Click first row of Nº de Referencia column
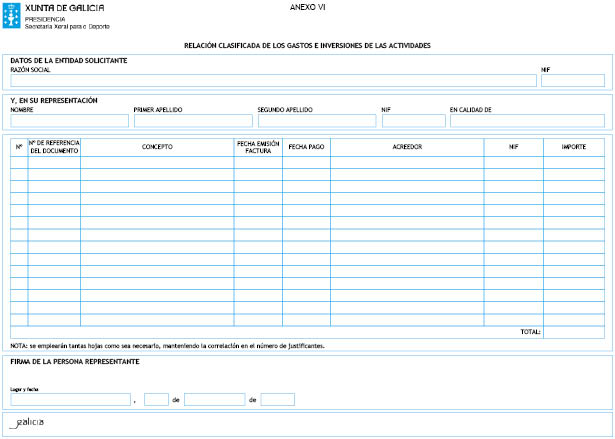The width and height of the screenshot is (615, 439). click(54, 162)
